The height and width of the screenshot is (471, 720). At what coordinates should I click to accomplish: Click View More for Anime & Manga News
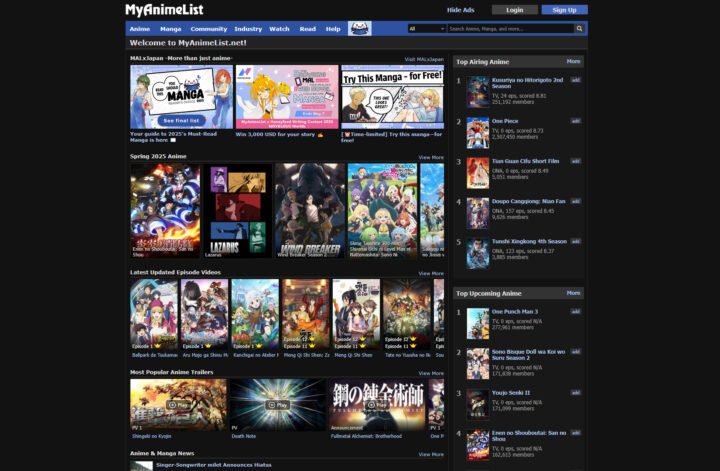pyautogui.click(x=431, y=454)
